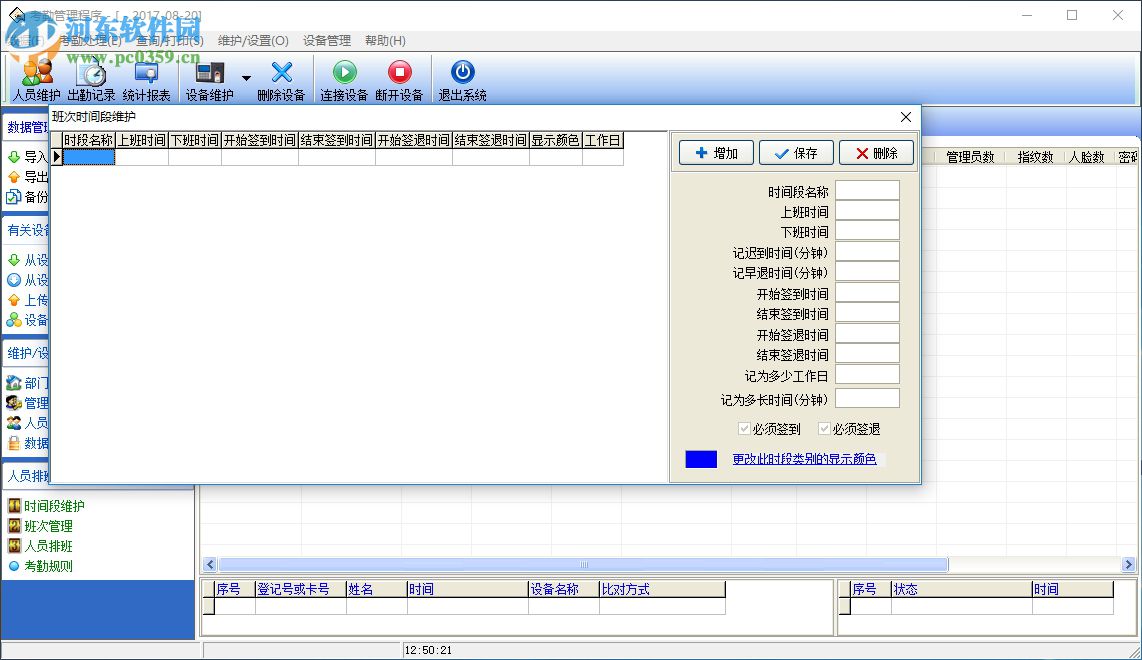Open 出勤记录 from the toolbar
The width and height of the screenshot is (1142, 660).
coord(92,80)
